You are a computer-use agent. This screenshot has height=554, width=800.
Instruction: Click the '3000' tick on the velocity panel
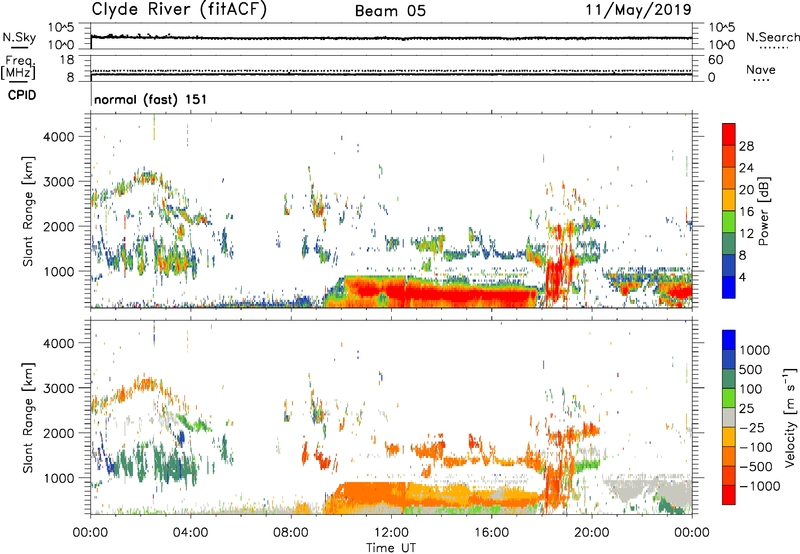(x=58, y=388)
